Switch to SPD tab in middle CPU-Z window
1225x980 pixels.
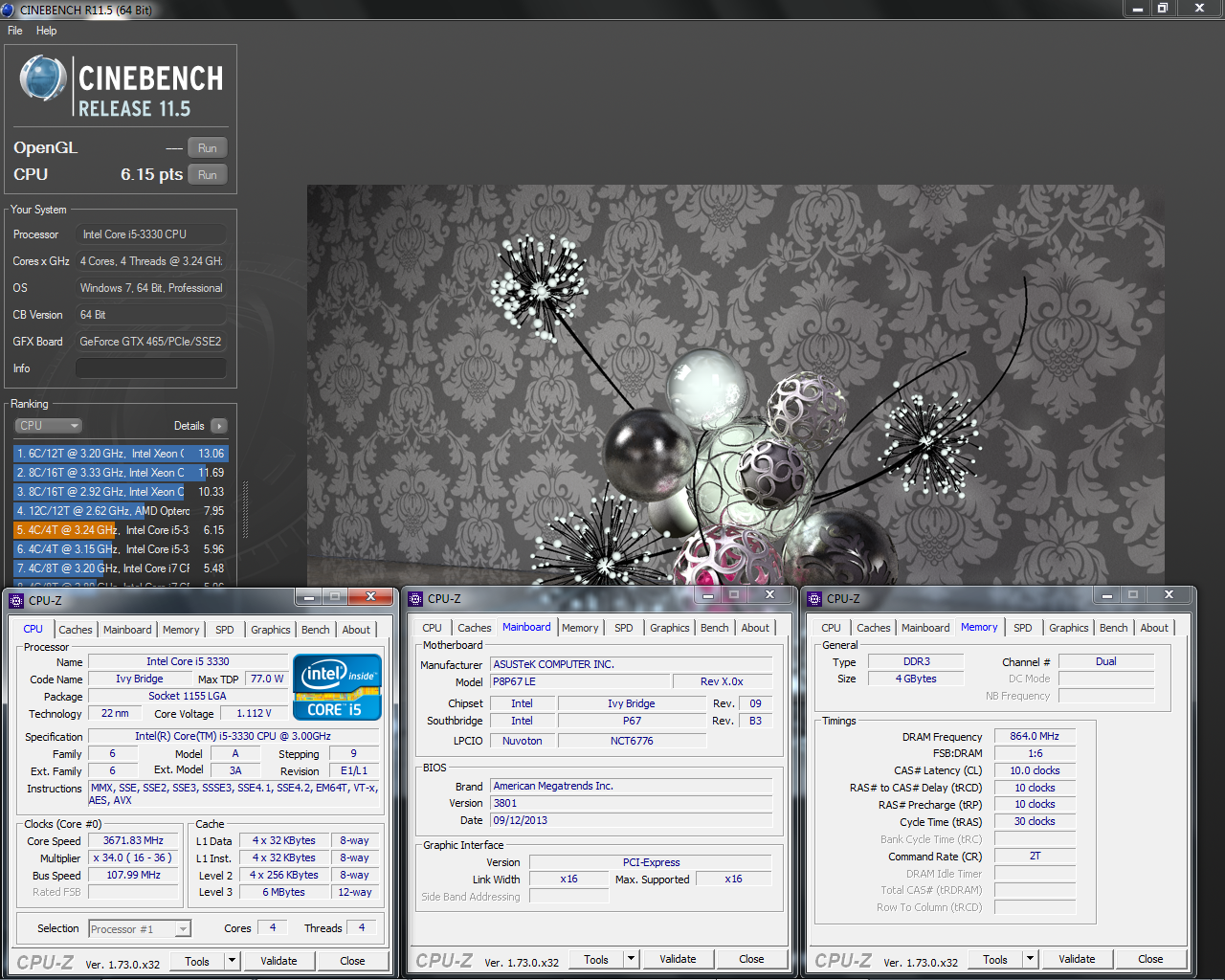pyautogui.click(x=624, y=628)
